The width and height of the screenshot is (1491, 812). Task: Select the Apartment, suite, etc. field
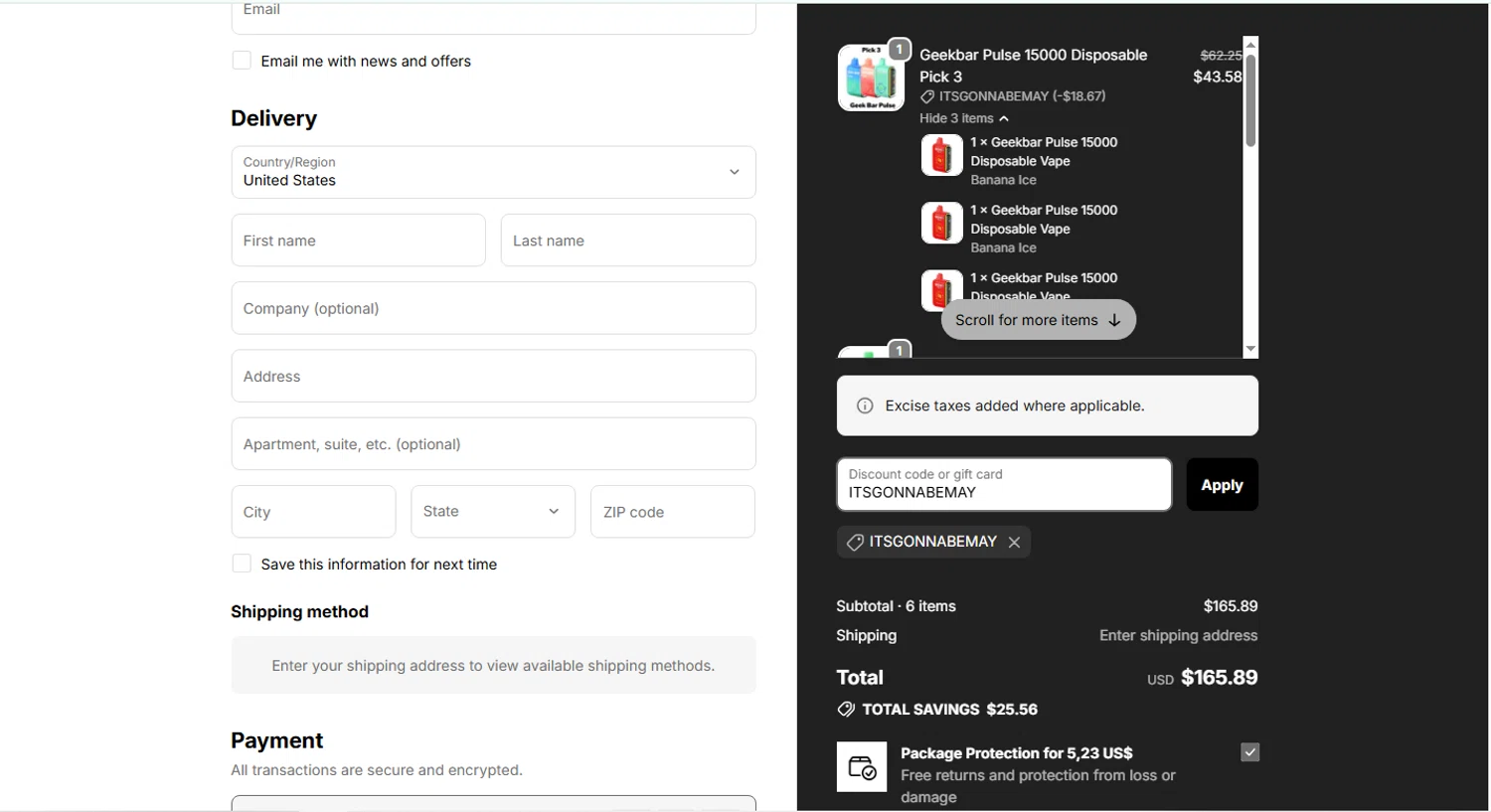tap(493, 443)
